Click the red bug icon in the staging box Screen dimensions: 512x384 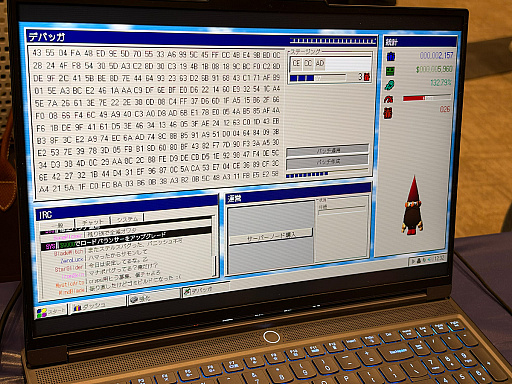pos(367,77)
